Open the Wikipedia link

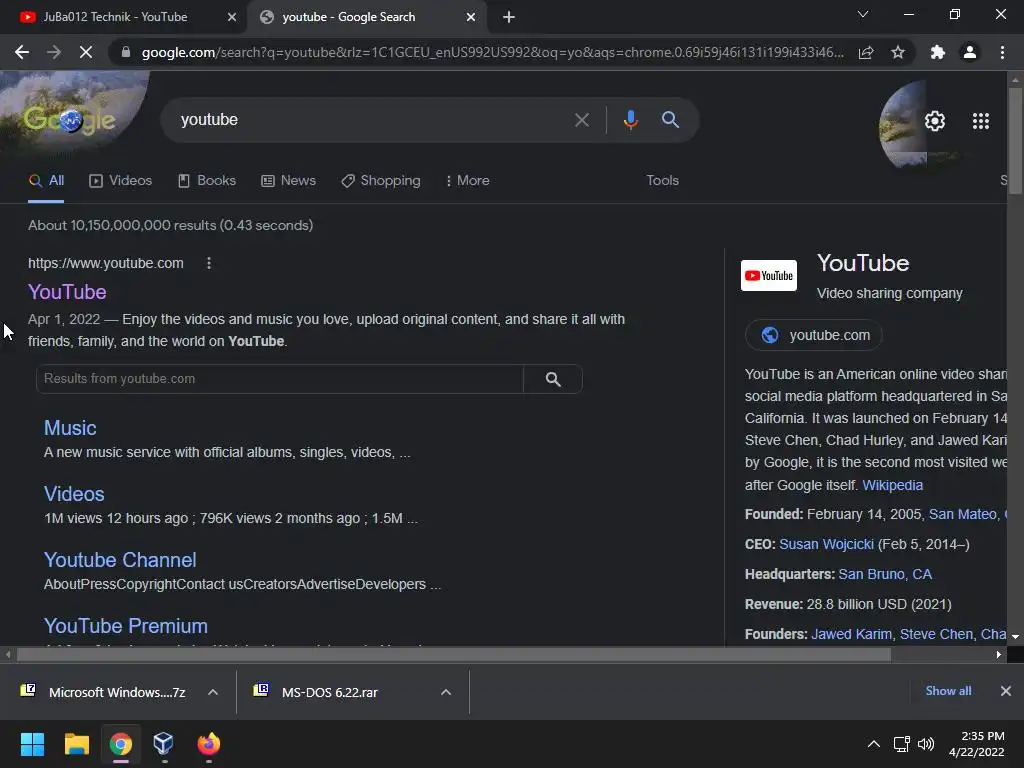click(892, 485)
